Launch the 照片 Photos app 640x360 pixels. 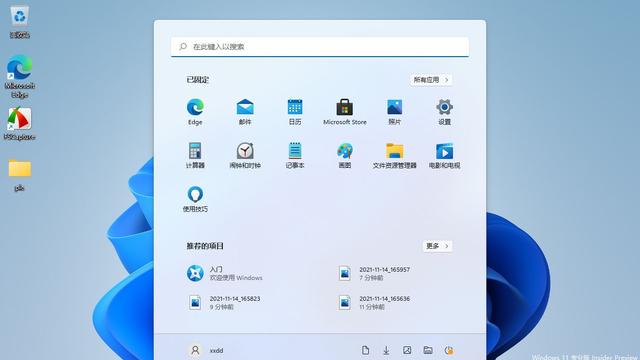(x=394, y=111)
